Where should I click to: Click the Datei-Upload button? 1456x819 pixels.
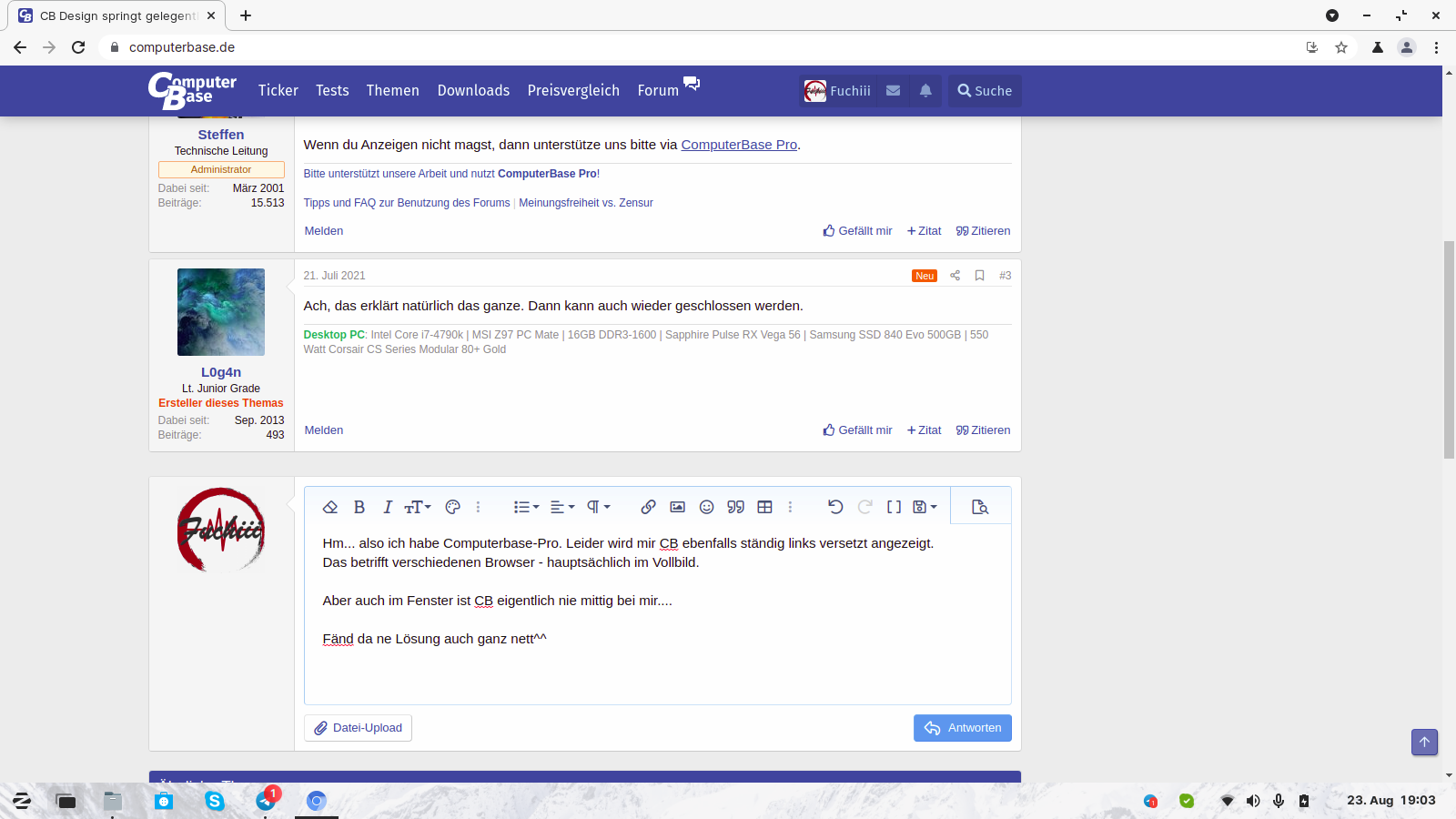358,728
